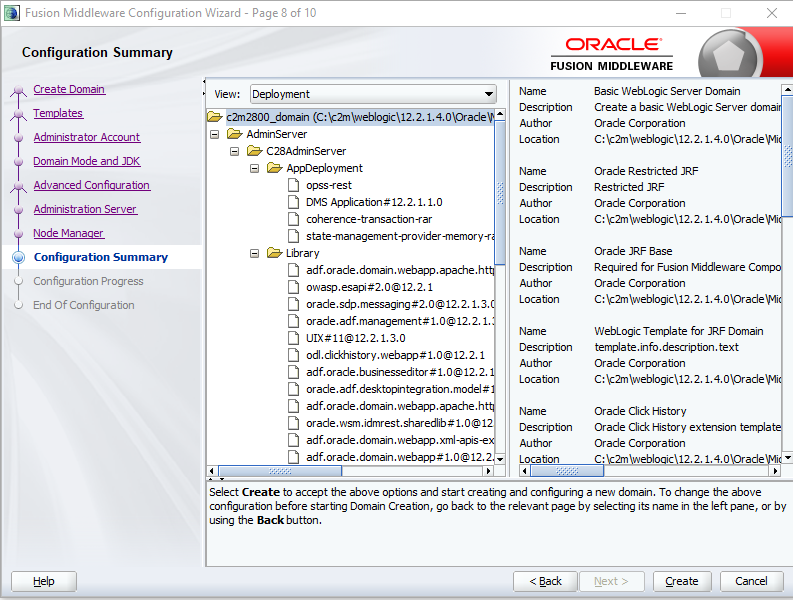Click the state-management-provider-memory file icon
This screenshot has height=600, width=793.
293,236
